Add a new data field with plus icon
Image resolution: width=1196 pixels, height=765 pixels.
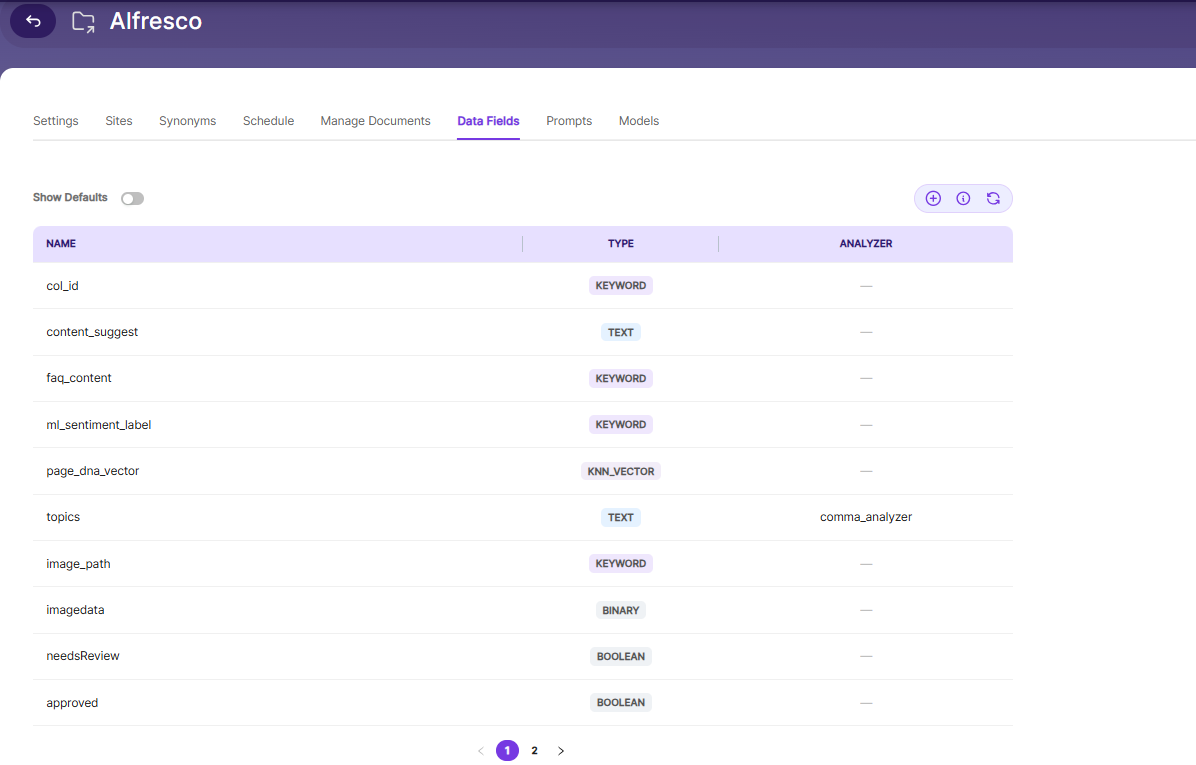coord(933,198)
